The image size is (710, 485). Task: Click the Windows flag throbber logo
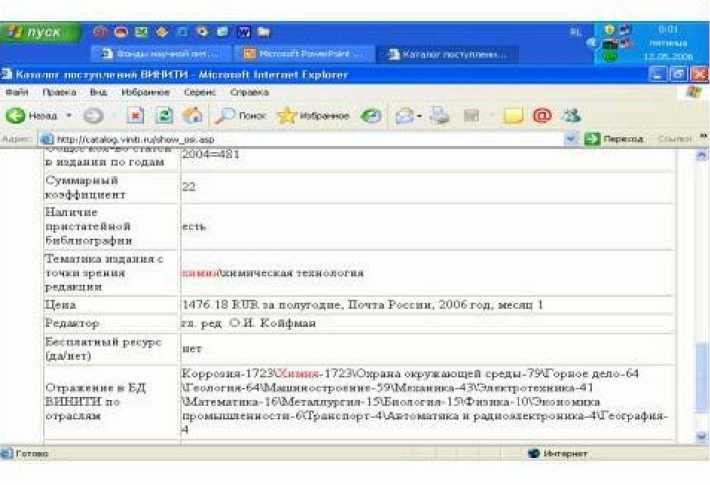tap(694, 92)
